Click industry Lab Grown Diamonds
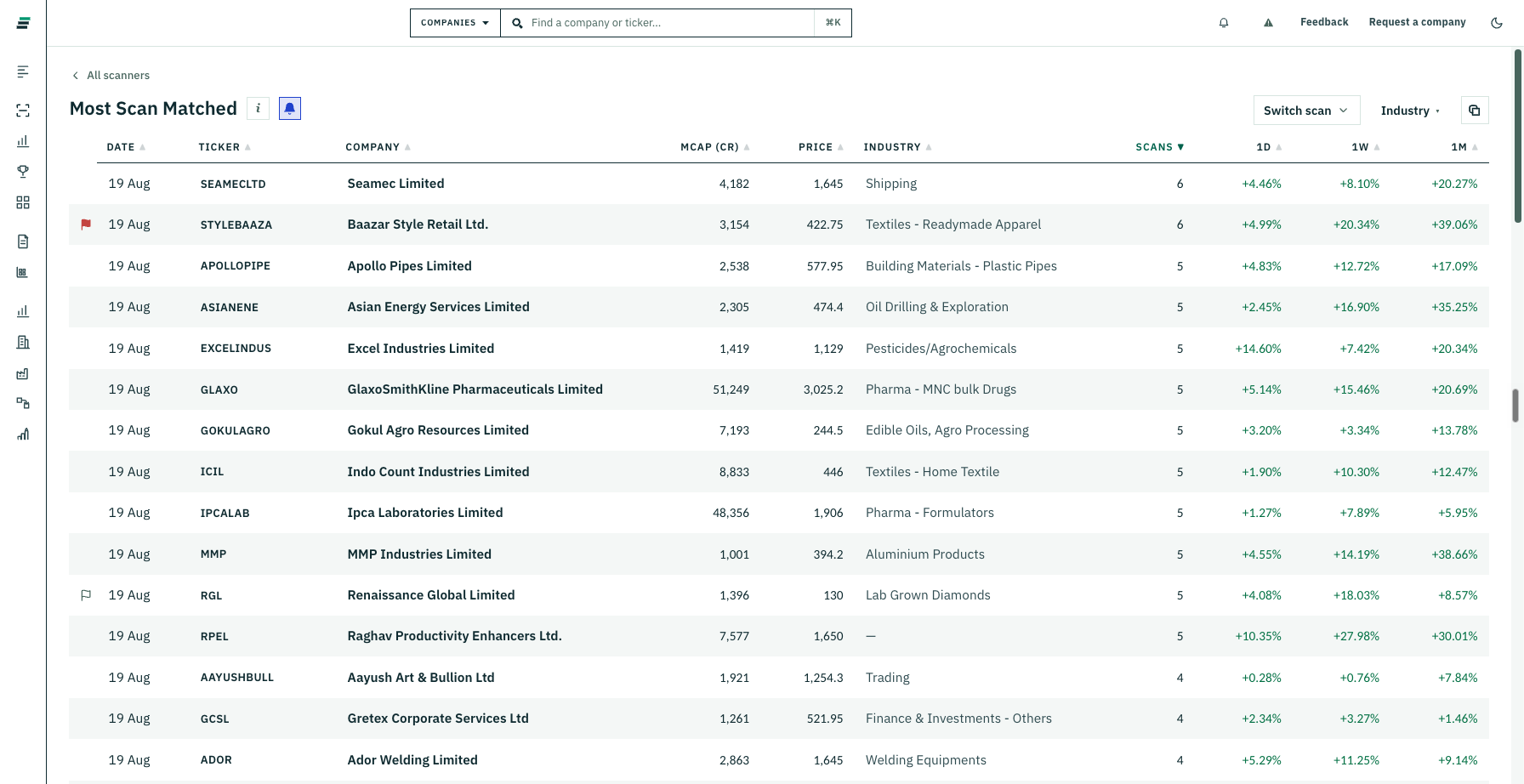Screen dimensions: 1524x784 coord(928,595)
